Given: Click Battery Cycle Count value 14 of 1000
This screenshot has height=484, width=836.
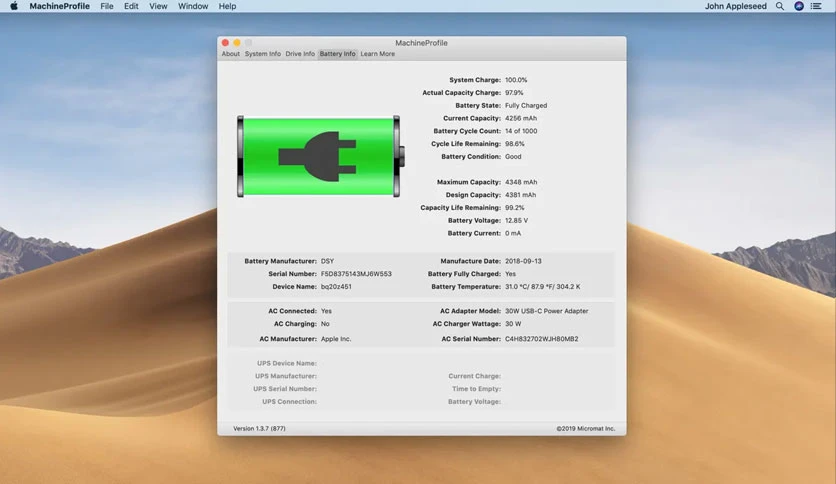Looking at the screenshot, I should tap(521, 131).
